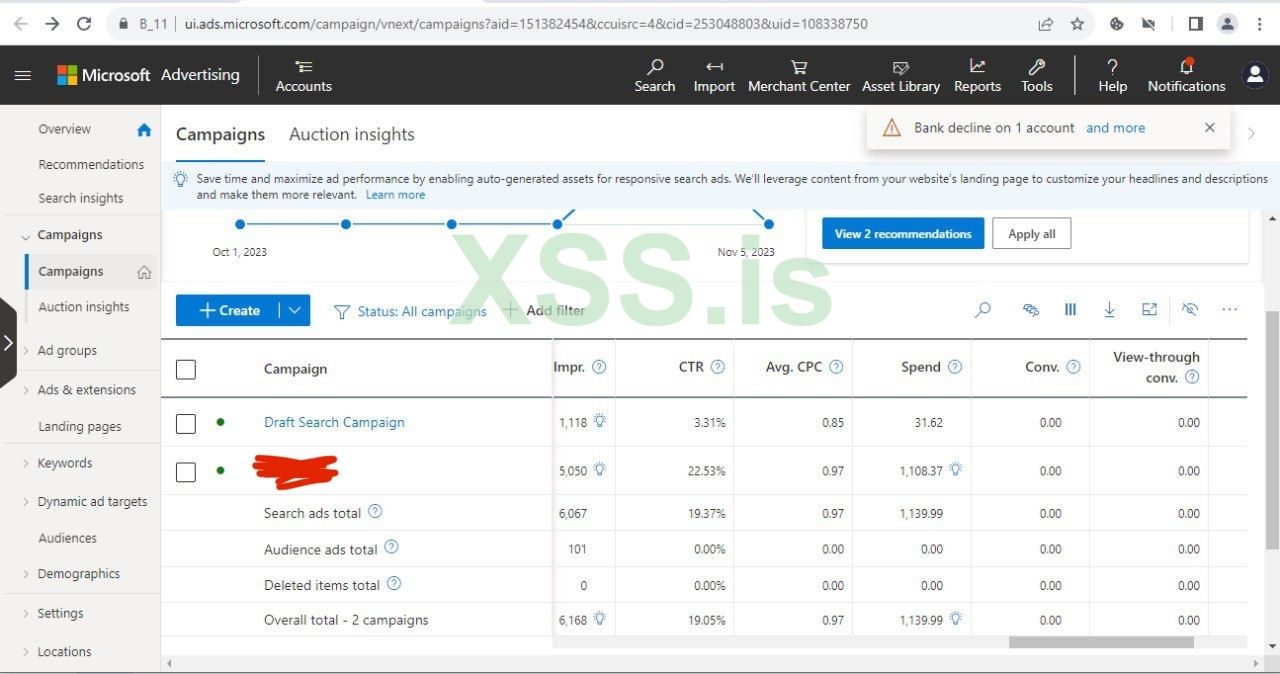The image size is (1280, 674).
Task: Click the Apply all button
Action: click(1032, 233)
